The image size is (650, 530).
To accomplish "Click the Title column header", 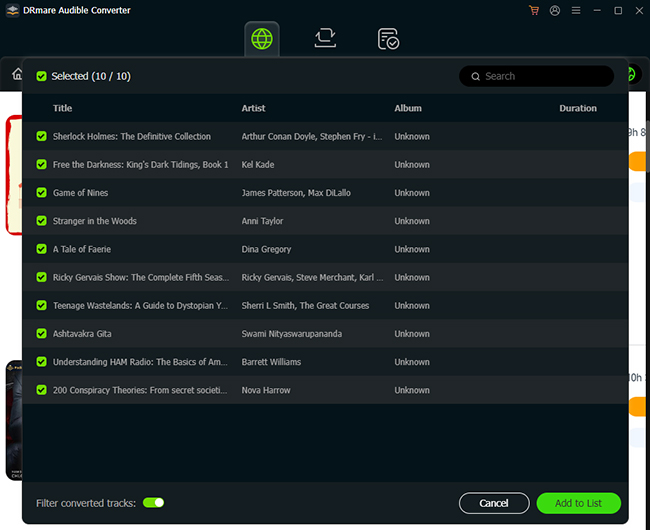I will 63,108.
